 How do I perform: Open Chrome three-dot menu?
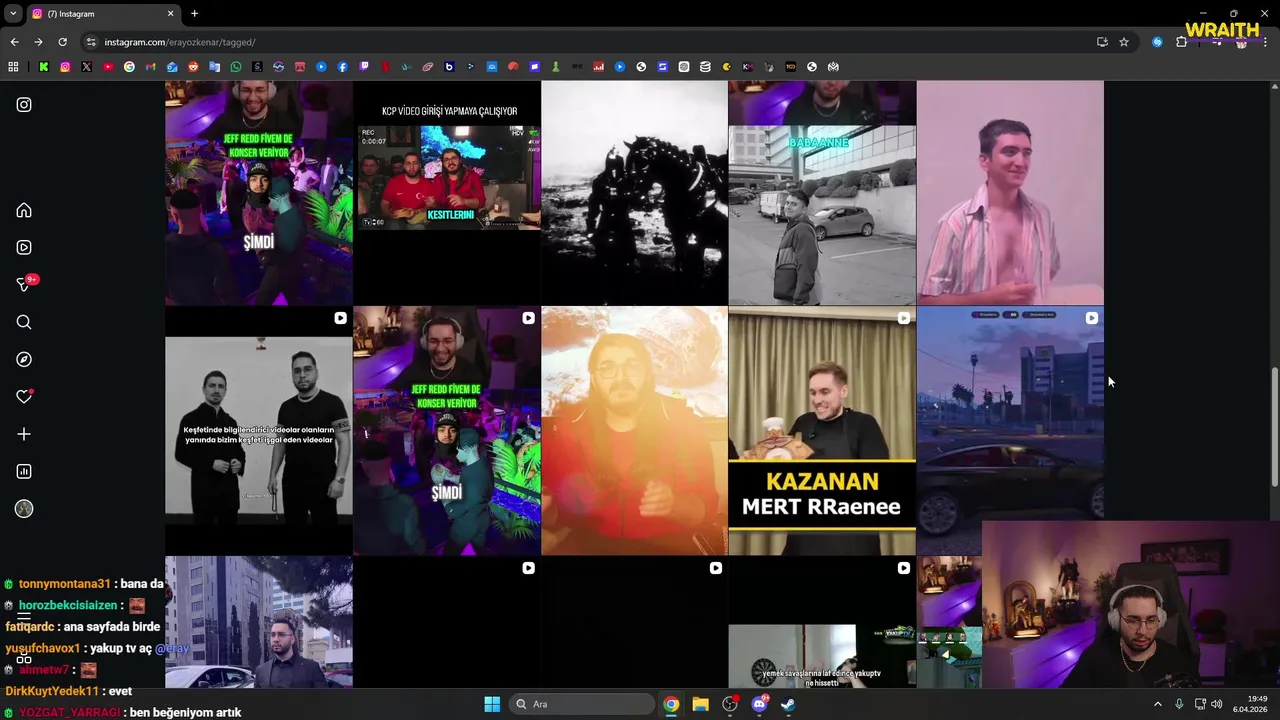1265,42
